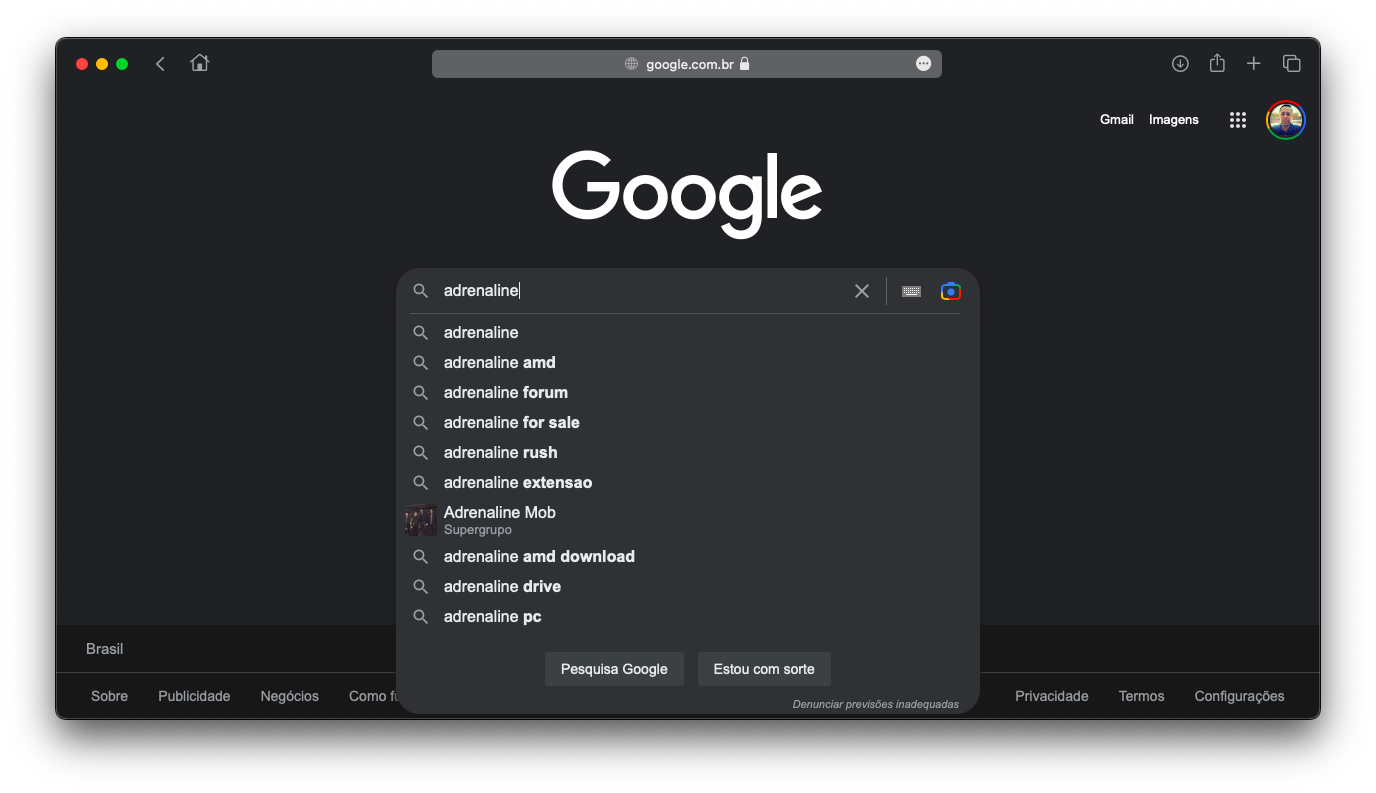Select suggestion 'adrenaline rush'
1376x793 pixels.
tap(688, 453)
